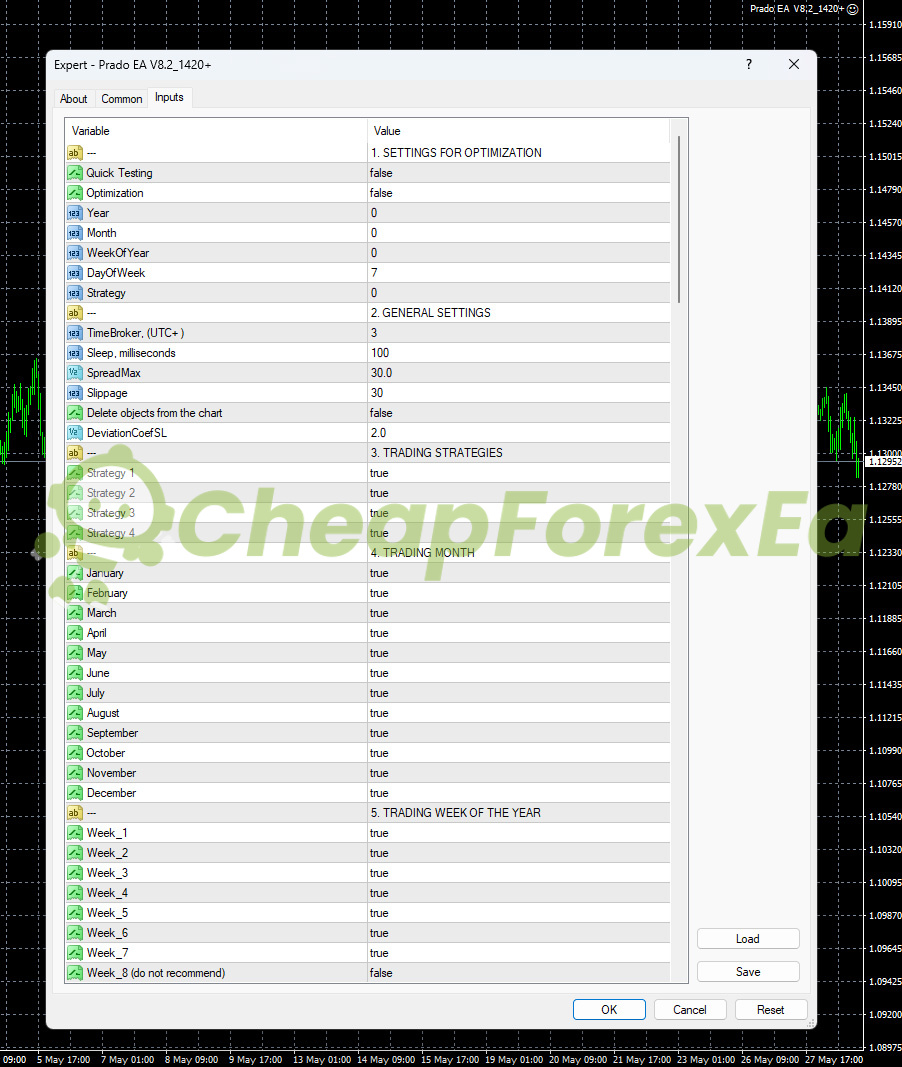The width and height of the screenshot is (902, 1067).
Task: Click the icon next to Quick Testing
Action: point(75,173)
